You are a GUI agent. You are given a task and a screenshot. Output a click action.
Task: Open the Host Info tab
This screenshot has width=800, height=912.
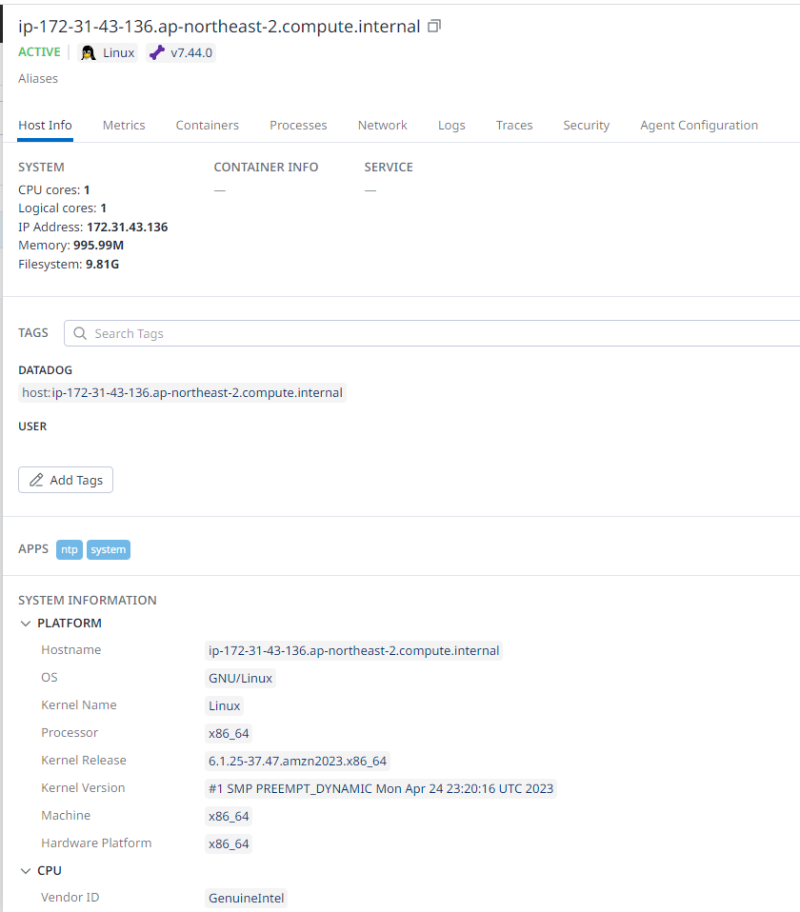point(45,125)
